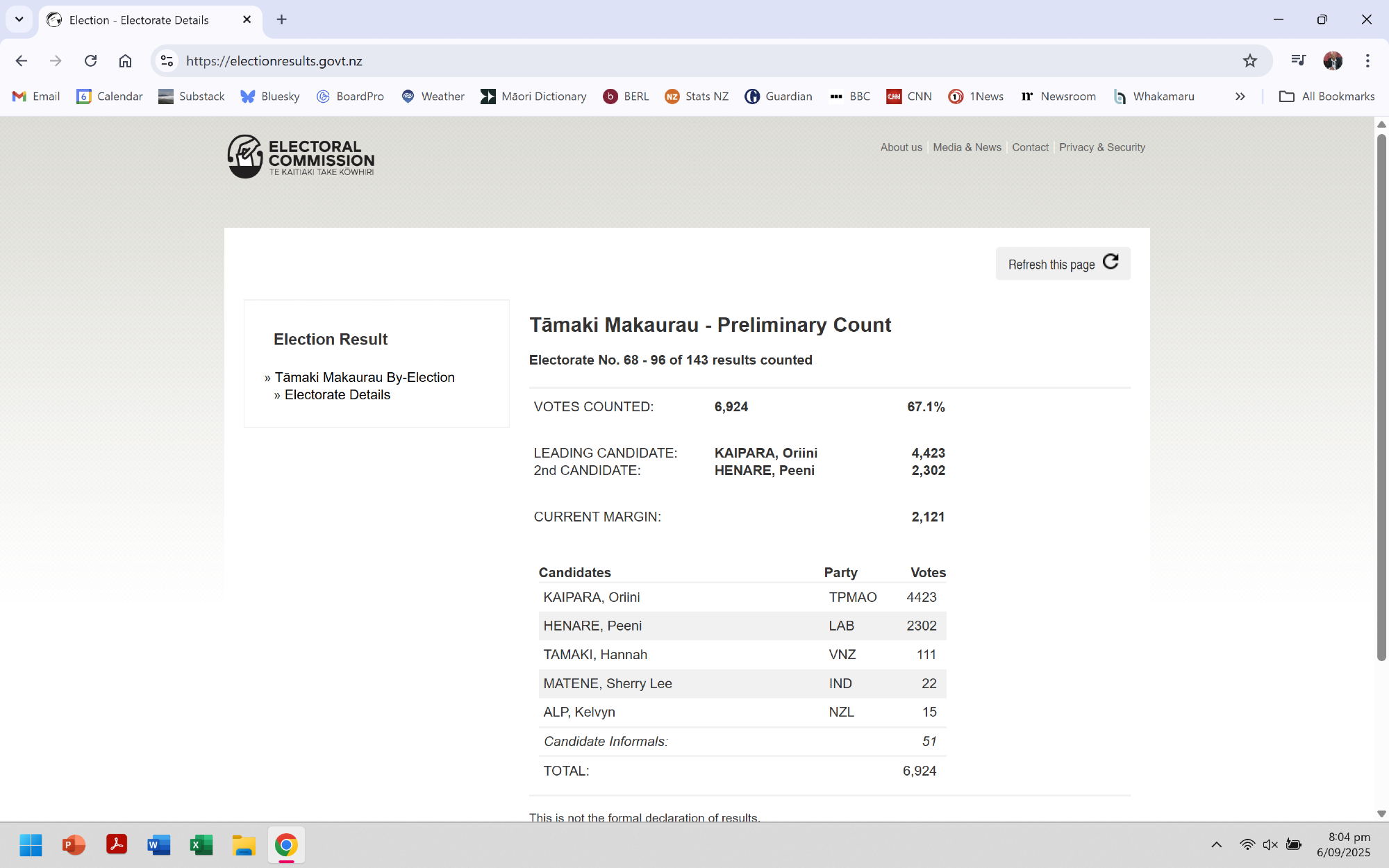The image size is (1389, 868).
Task: Bookmark this page with star icon
Action: click(x=1249, y=61)
